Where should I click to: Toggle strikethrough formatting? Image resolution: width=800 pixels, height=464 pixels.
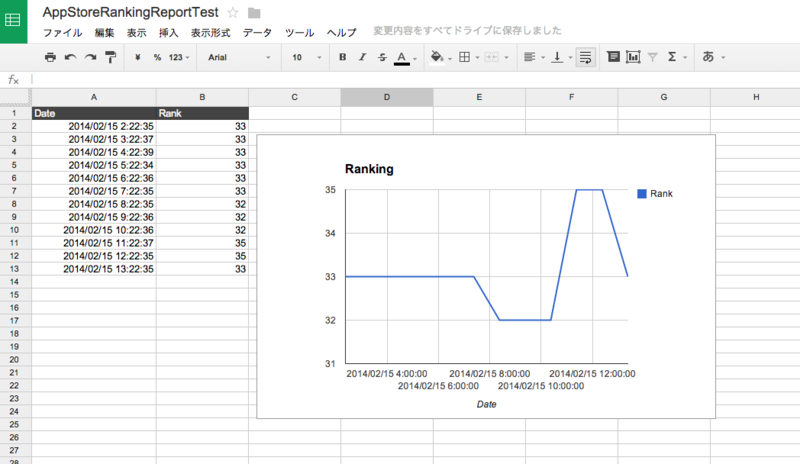coord(382,57)
